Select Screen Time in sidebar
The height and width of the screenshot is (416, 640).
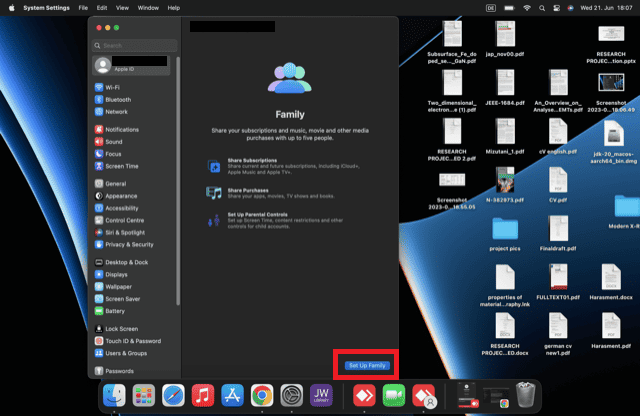(121, 166)
